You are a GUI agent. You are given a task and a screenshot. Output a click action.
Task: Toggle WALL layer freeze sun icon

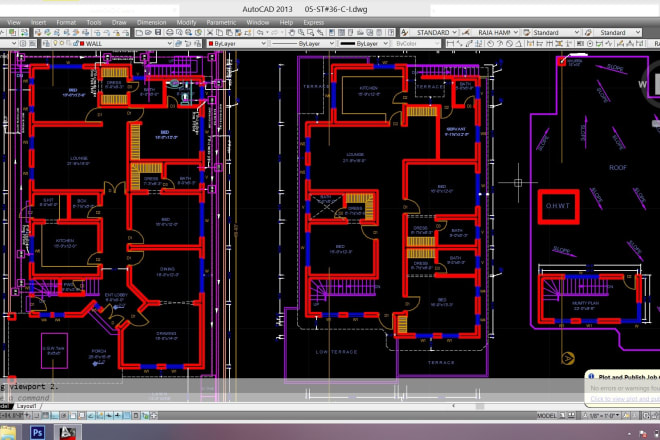tap(62, 43)
